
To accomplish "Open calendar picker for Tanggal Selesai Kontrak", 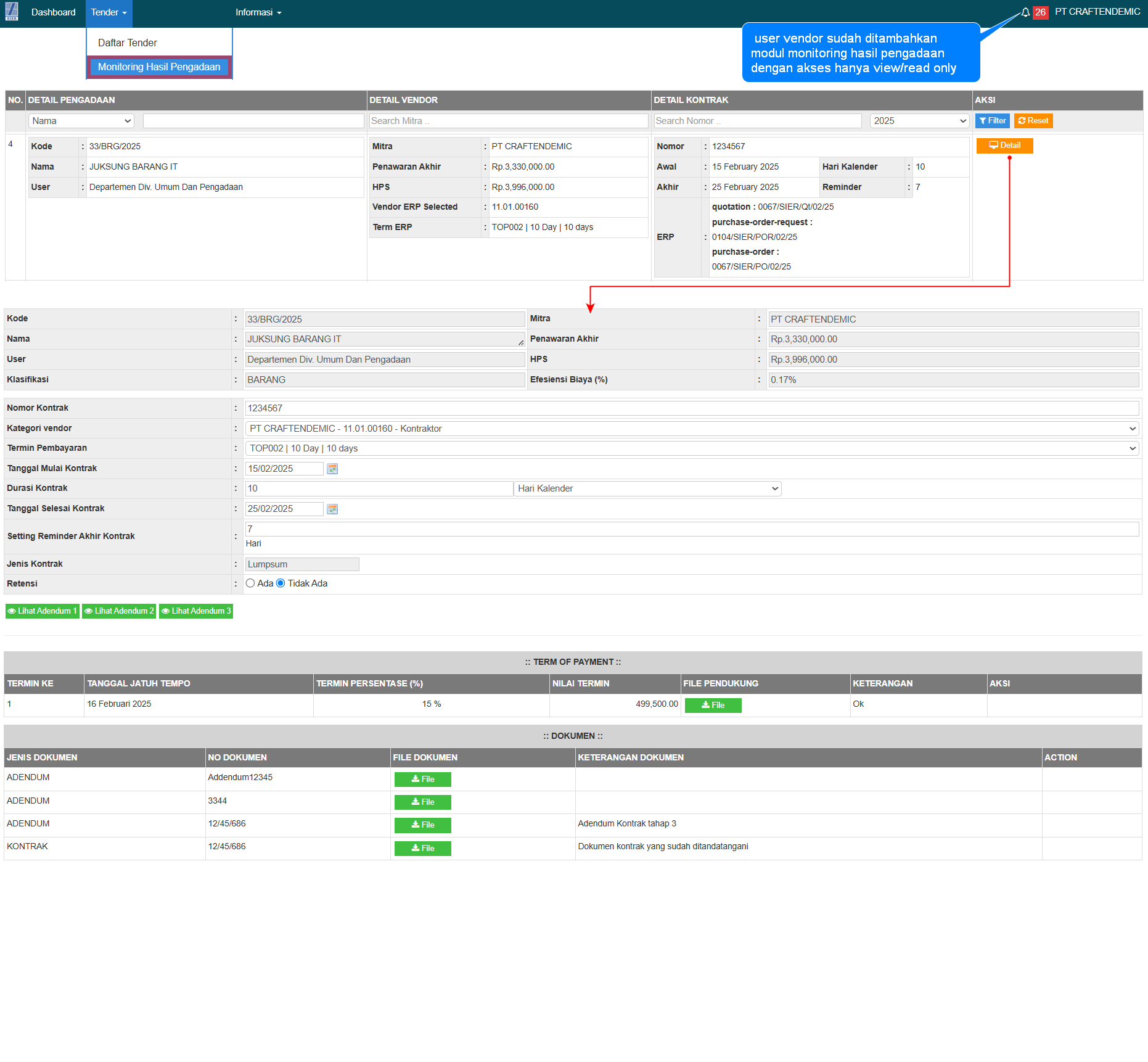I will (x=332, y=509).
